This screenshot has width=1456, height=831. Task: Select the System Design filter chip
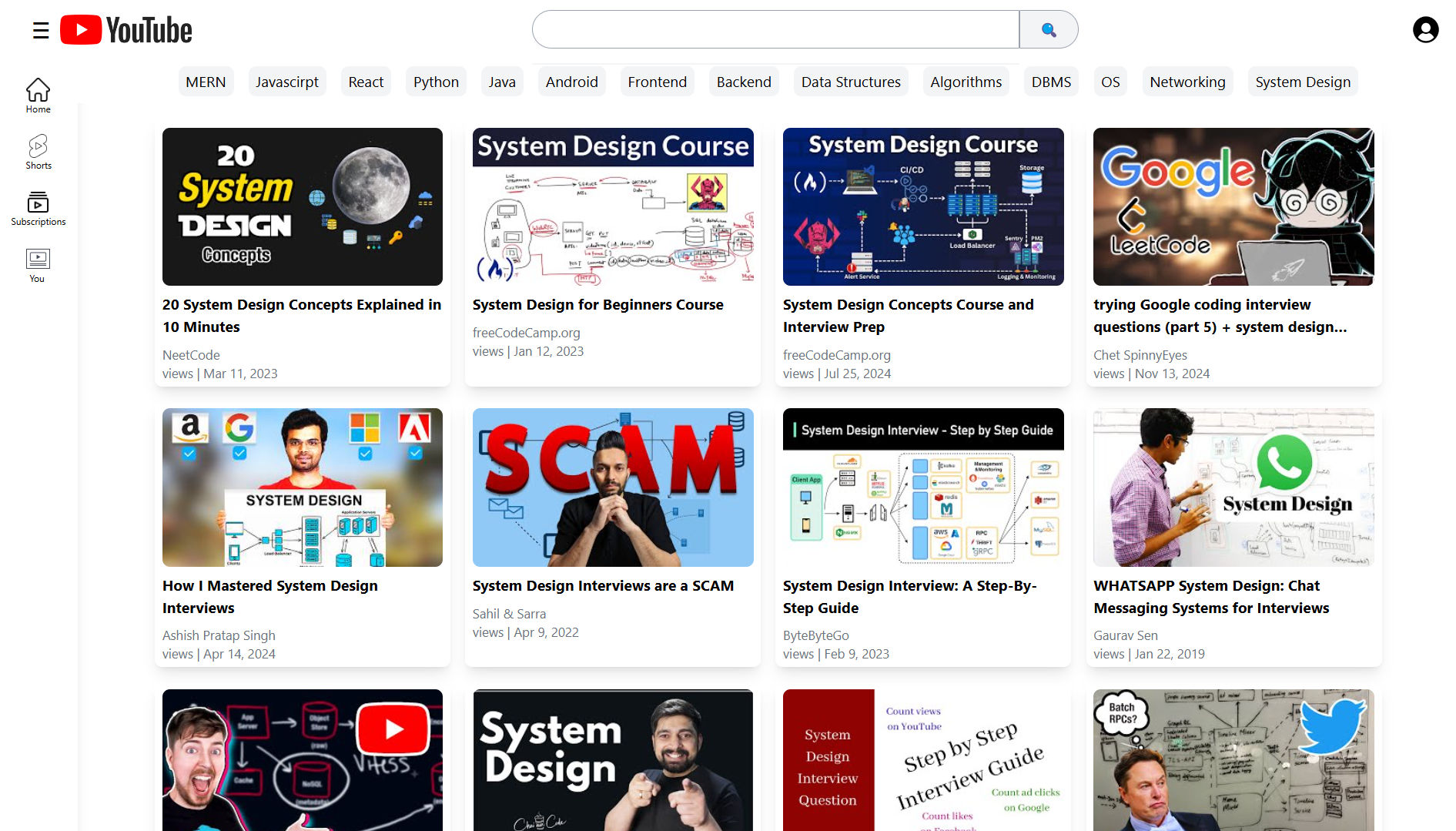(x=1303, y=82)
